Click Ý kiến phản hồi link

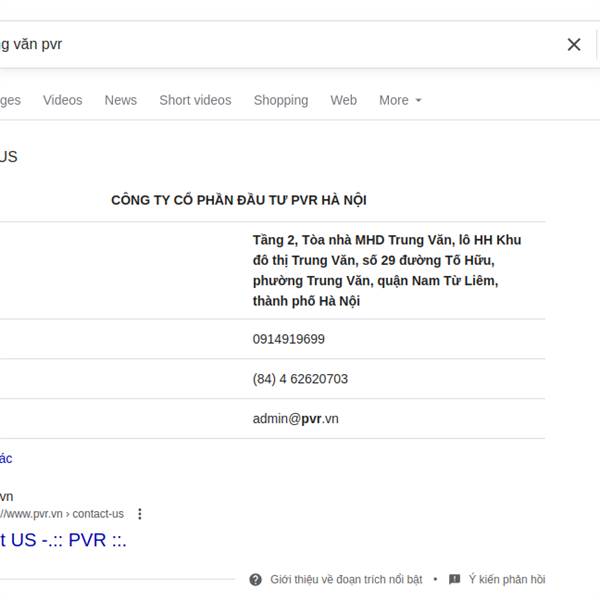coord(507,580)
